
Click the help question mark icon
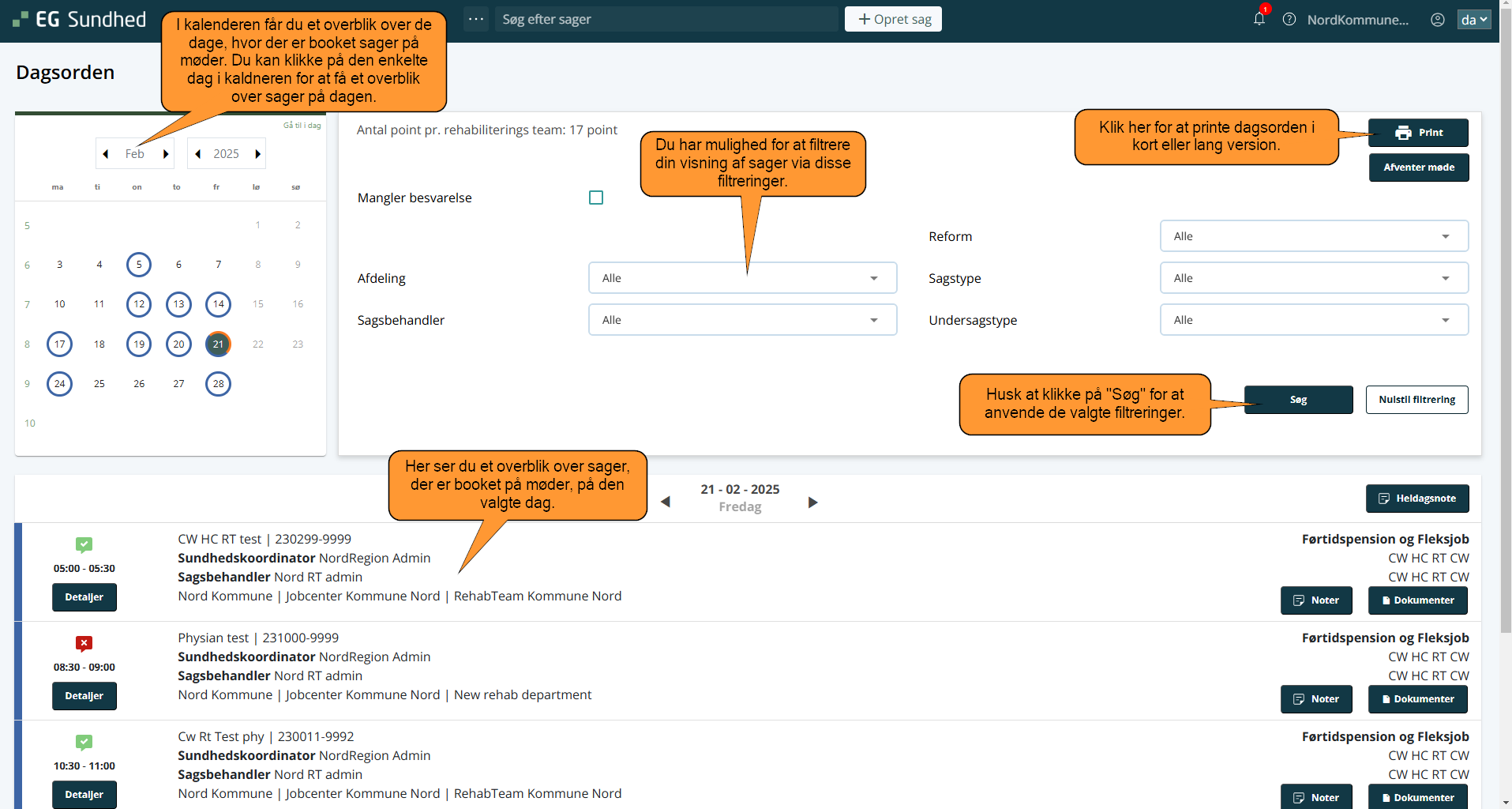point(1289,20)
